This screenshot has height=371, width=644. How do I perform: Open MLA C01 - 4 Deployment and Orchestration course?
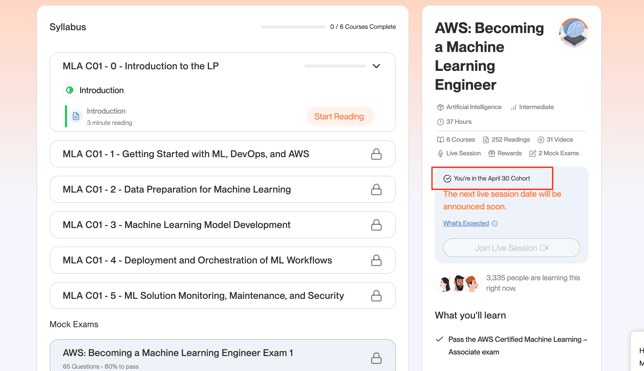(223, 260)
